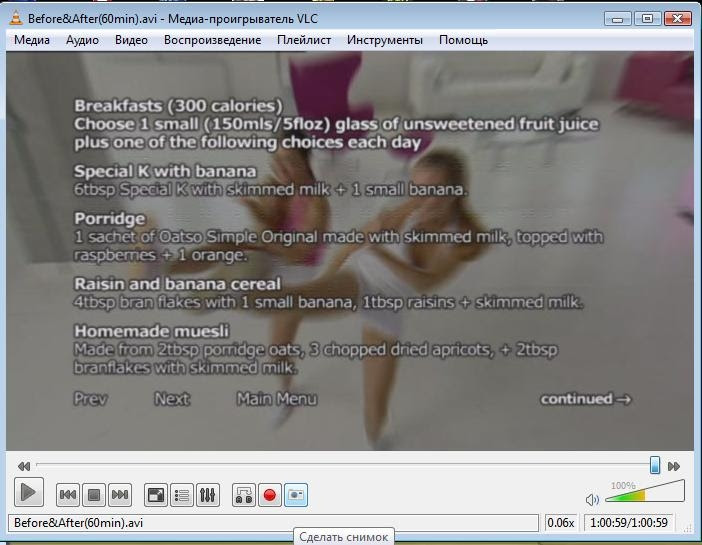Show the playlist panel icon

coord(182,495)
